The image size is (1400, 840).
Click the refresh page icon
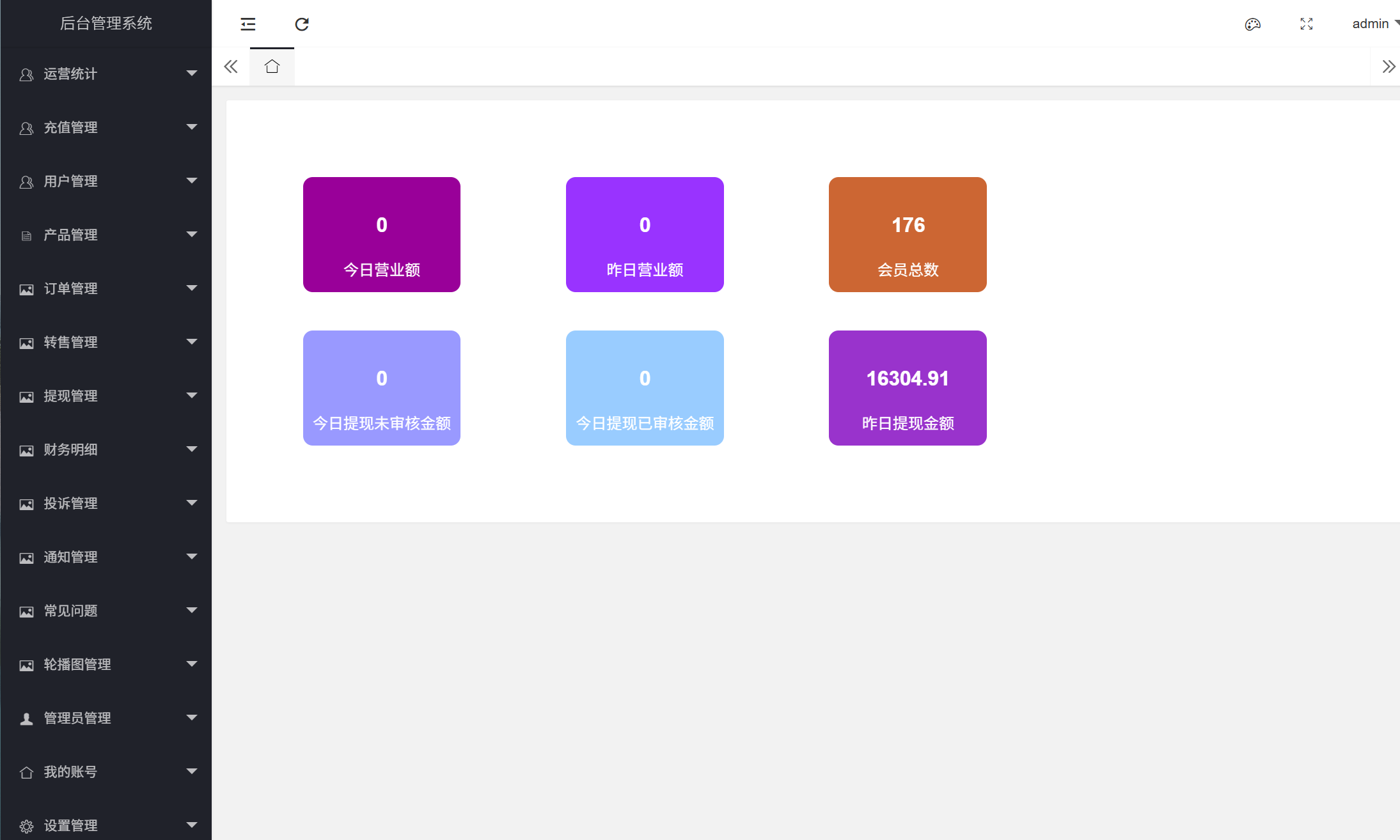point(302,24)
